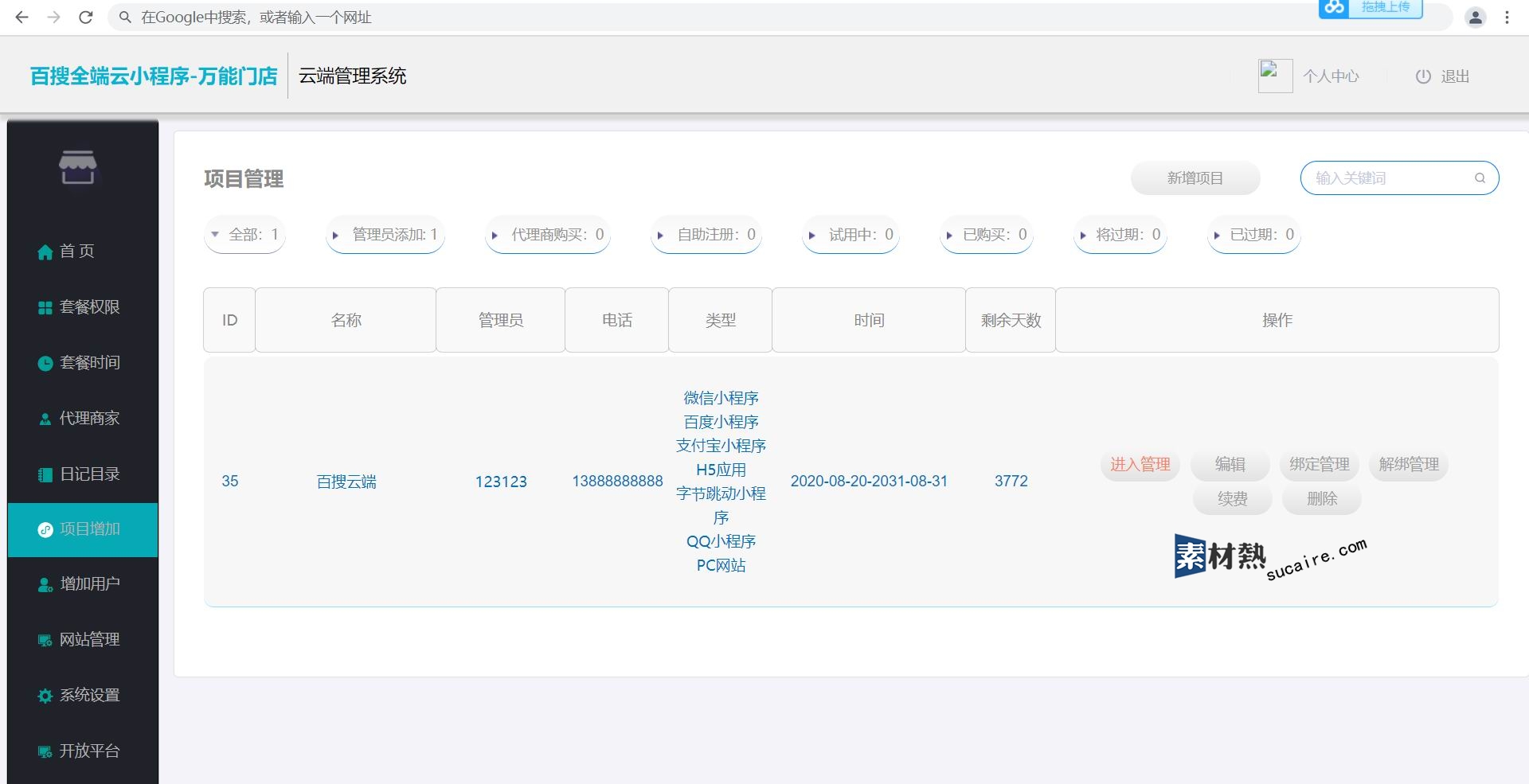Open 套餐权限 menu item
1529x784 pixels.
83,307
